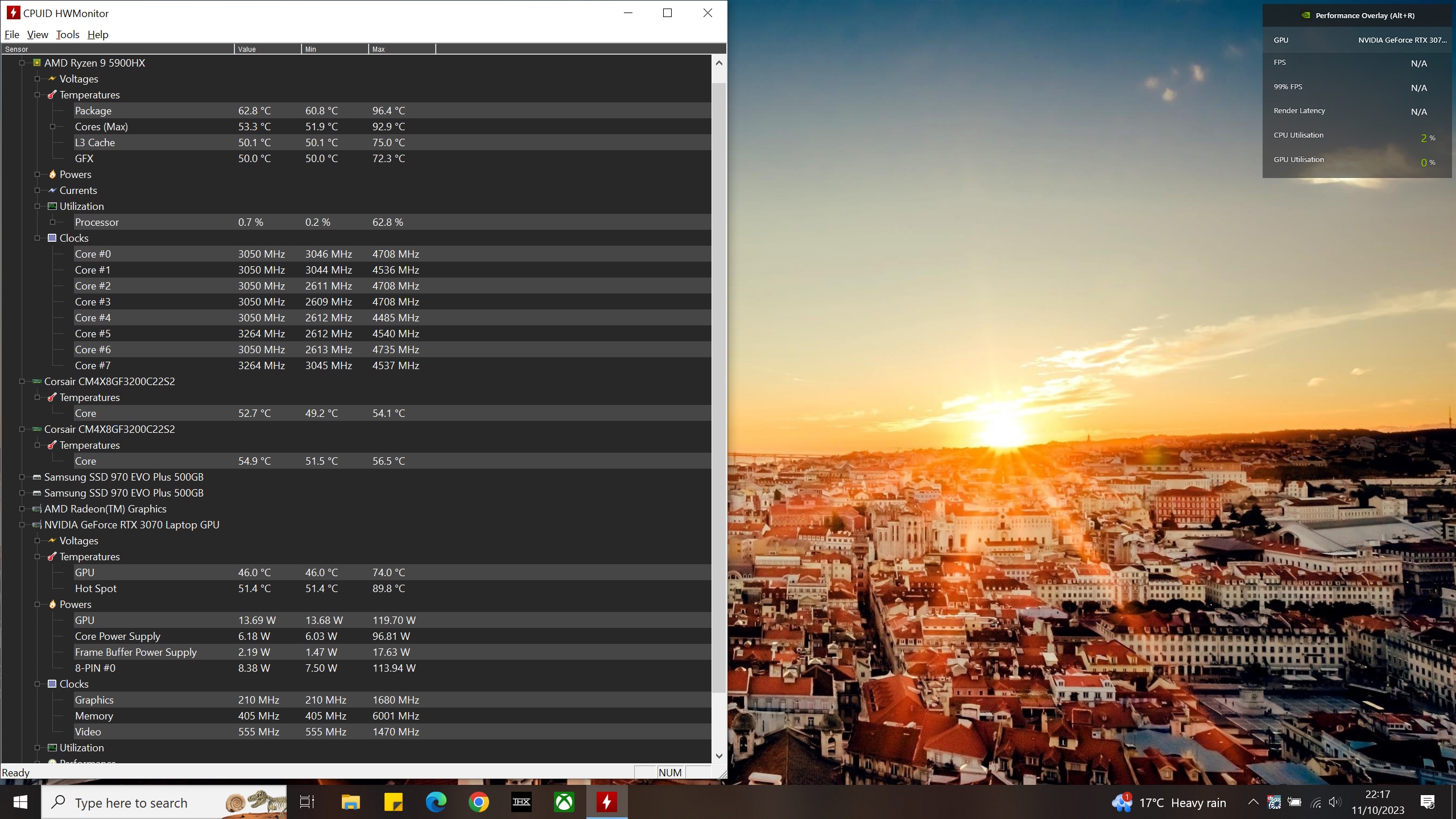The width and height of the screenshot is (1456, 819).
Task: Select the GPU Memory clock row
Action: coord(392,716)
